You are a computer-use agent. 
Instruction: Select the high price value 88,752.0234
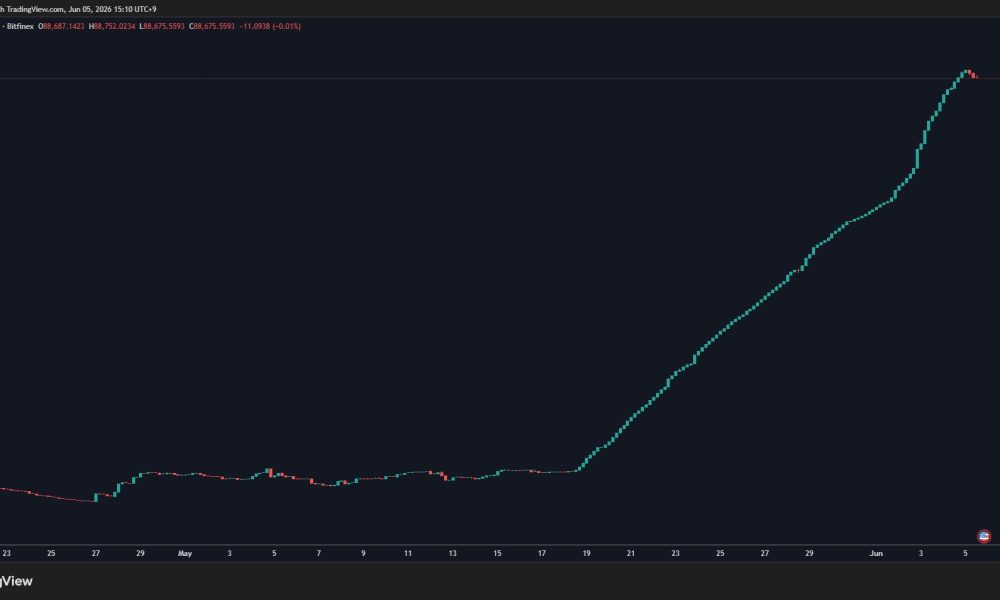(114, 26)
